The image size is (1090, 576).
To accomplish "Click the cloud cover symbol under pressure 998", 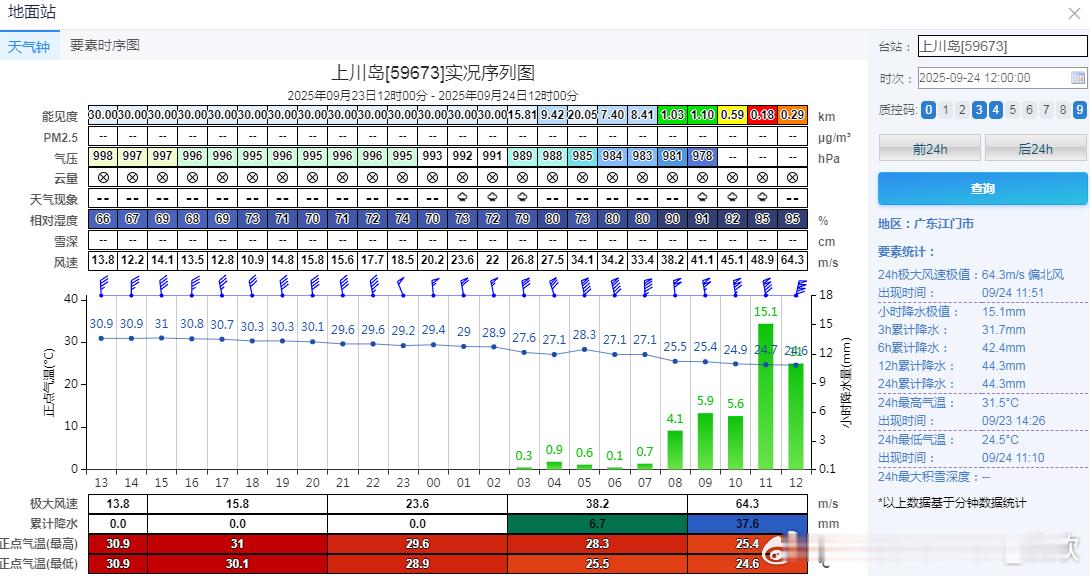I will [x=103, y=177].
